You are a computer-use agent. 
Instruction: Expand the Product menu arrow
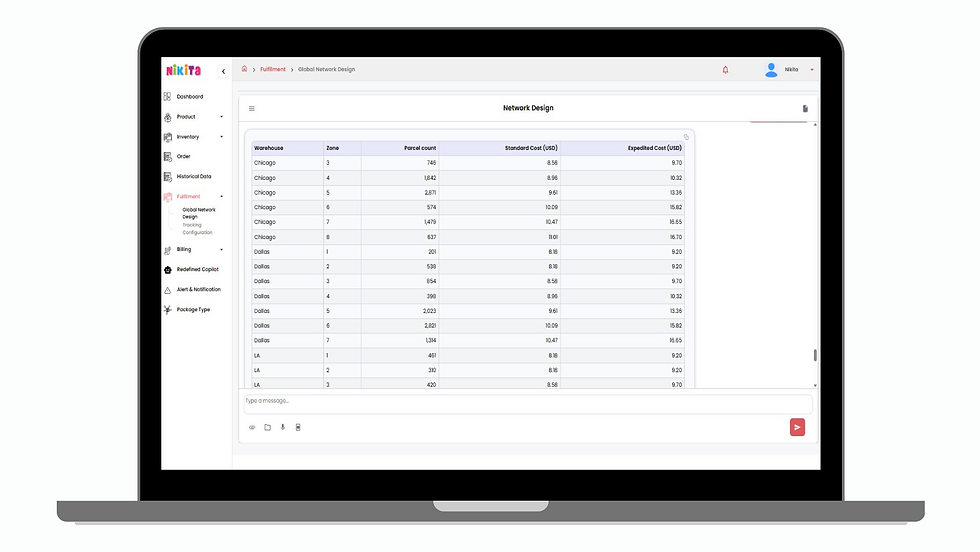click(x=221, y=117)
